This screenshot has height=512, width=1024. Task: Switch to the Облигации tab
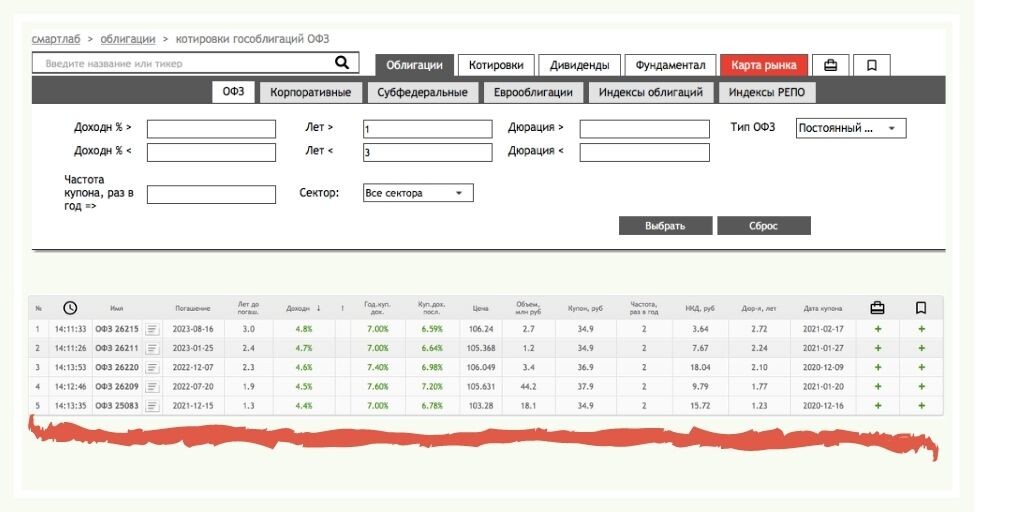[x=414, y=65]
